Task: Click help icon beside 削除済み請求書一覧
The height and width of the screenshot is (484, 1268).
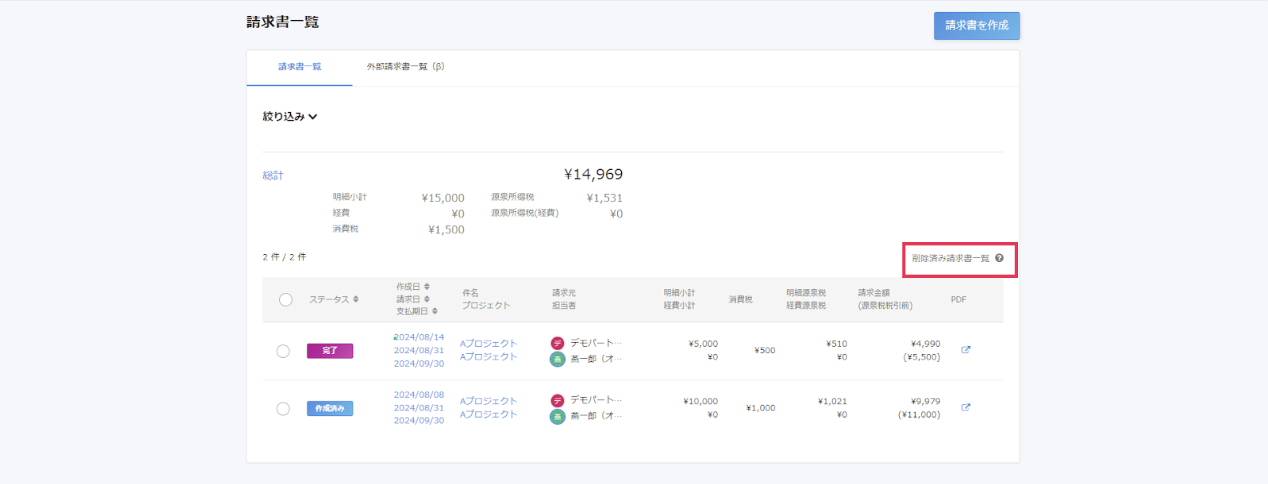Action: [x=999, y=258]
